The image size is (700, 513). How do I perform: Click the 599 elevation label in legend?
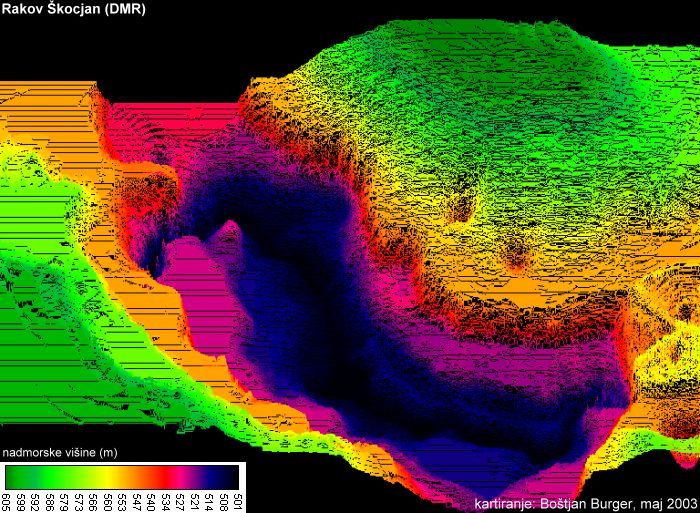point(20,501)
